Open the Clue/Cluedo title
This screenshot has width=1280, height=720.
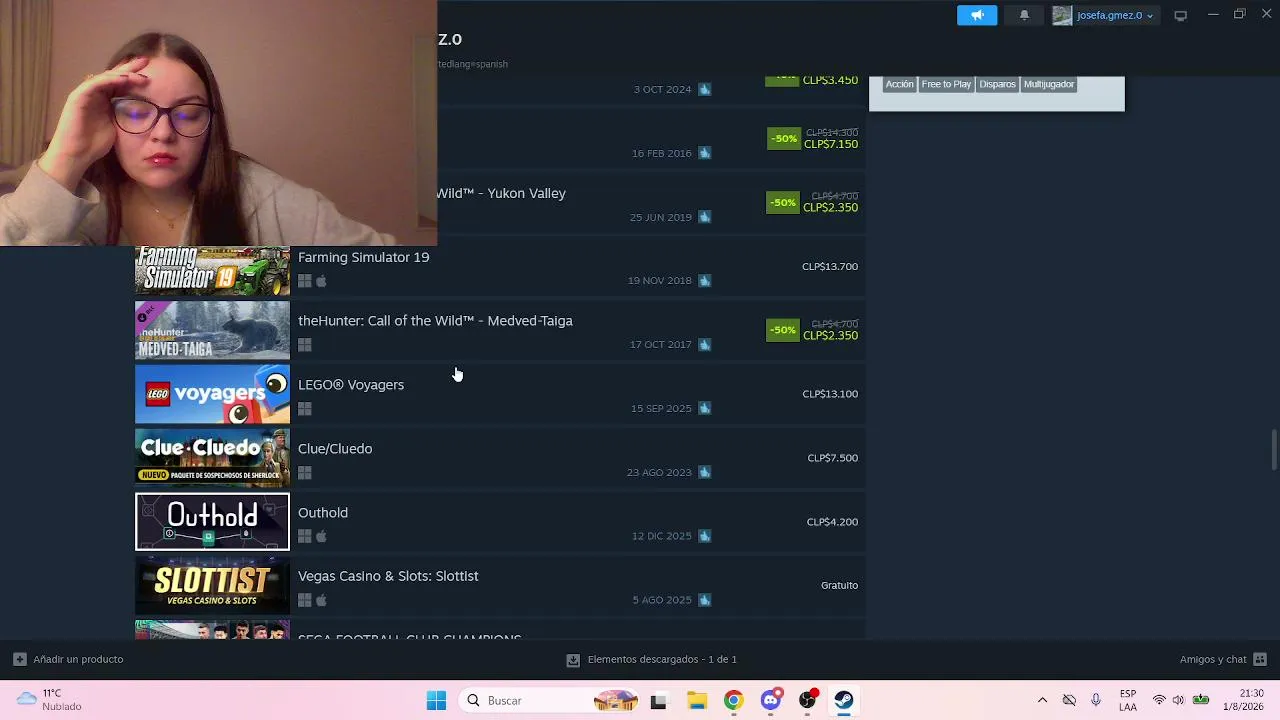[x=335, y=449]
